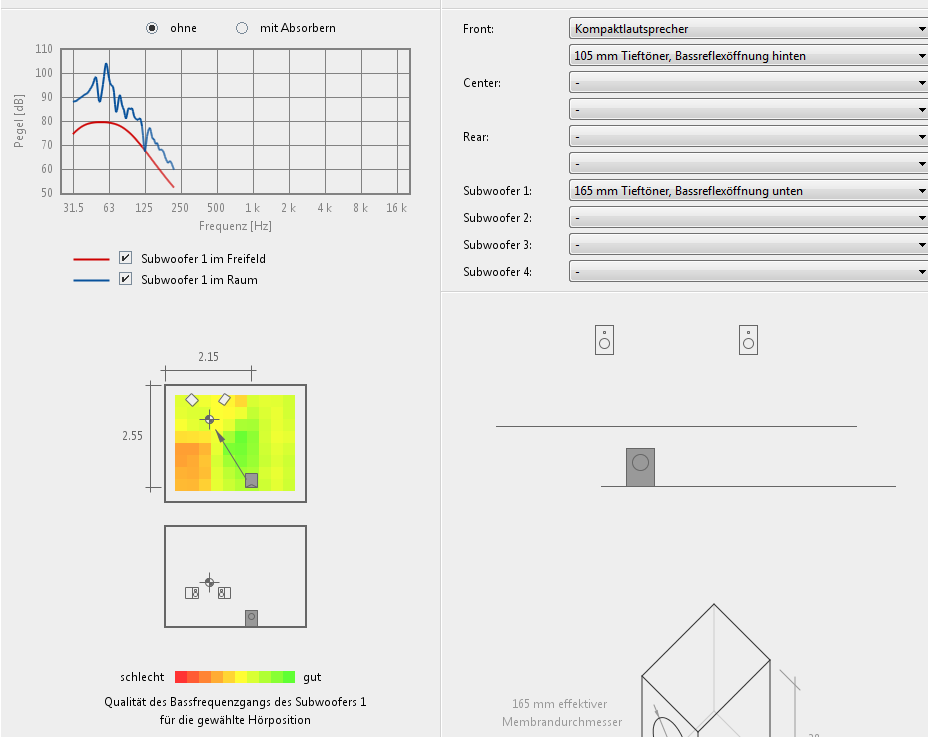
Task: Click listening position crosshair in lower room view
Action: coord(209,581)
